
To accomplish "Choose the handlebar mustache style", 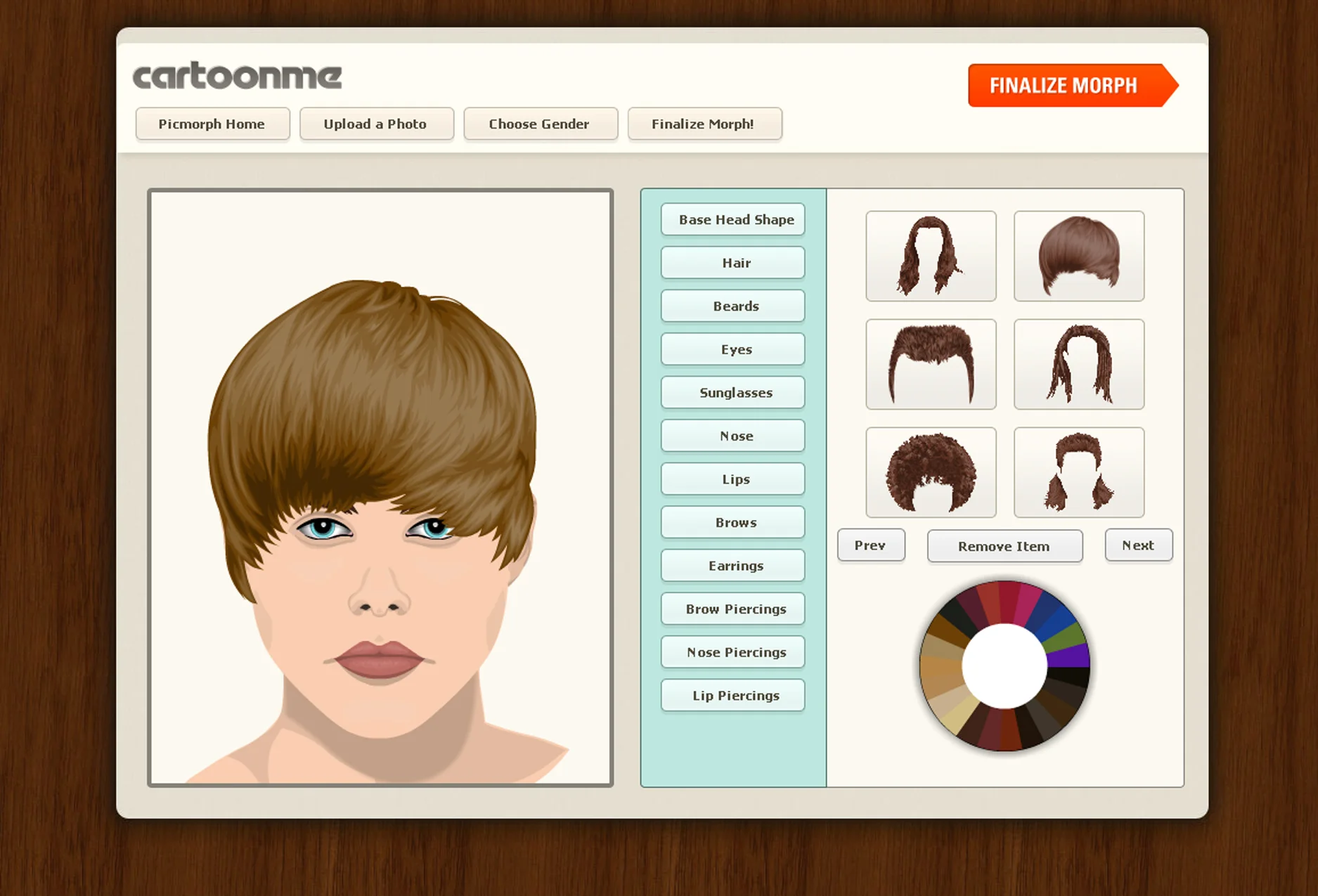I will coord(930,364).
